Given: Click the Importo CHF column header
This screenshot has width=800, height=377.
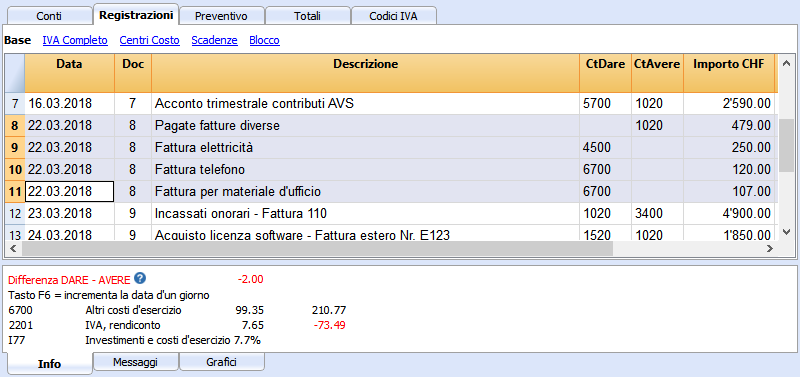Looking at the screenshot, I should (x=729, y=72).
